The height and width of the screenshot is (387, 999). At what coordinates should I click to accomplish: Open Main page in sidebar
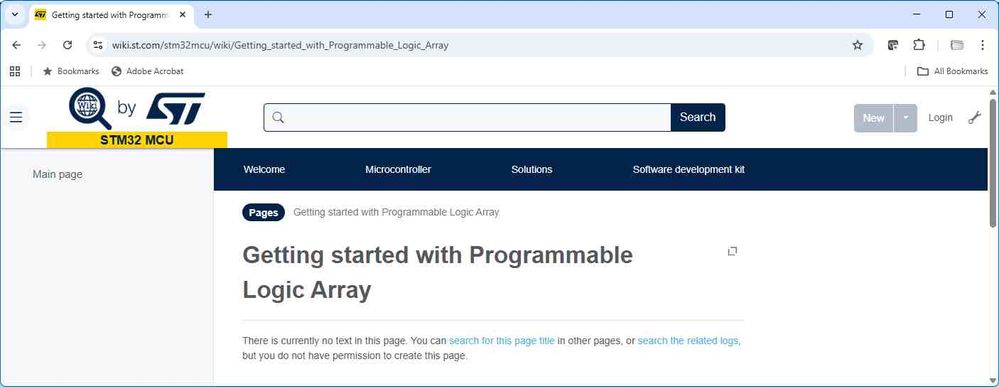tap(57, 174)
